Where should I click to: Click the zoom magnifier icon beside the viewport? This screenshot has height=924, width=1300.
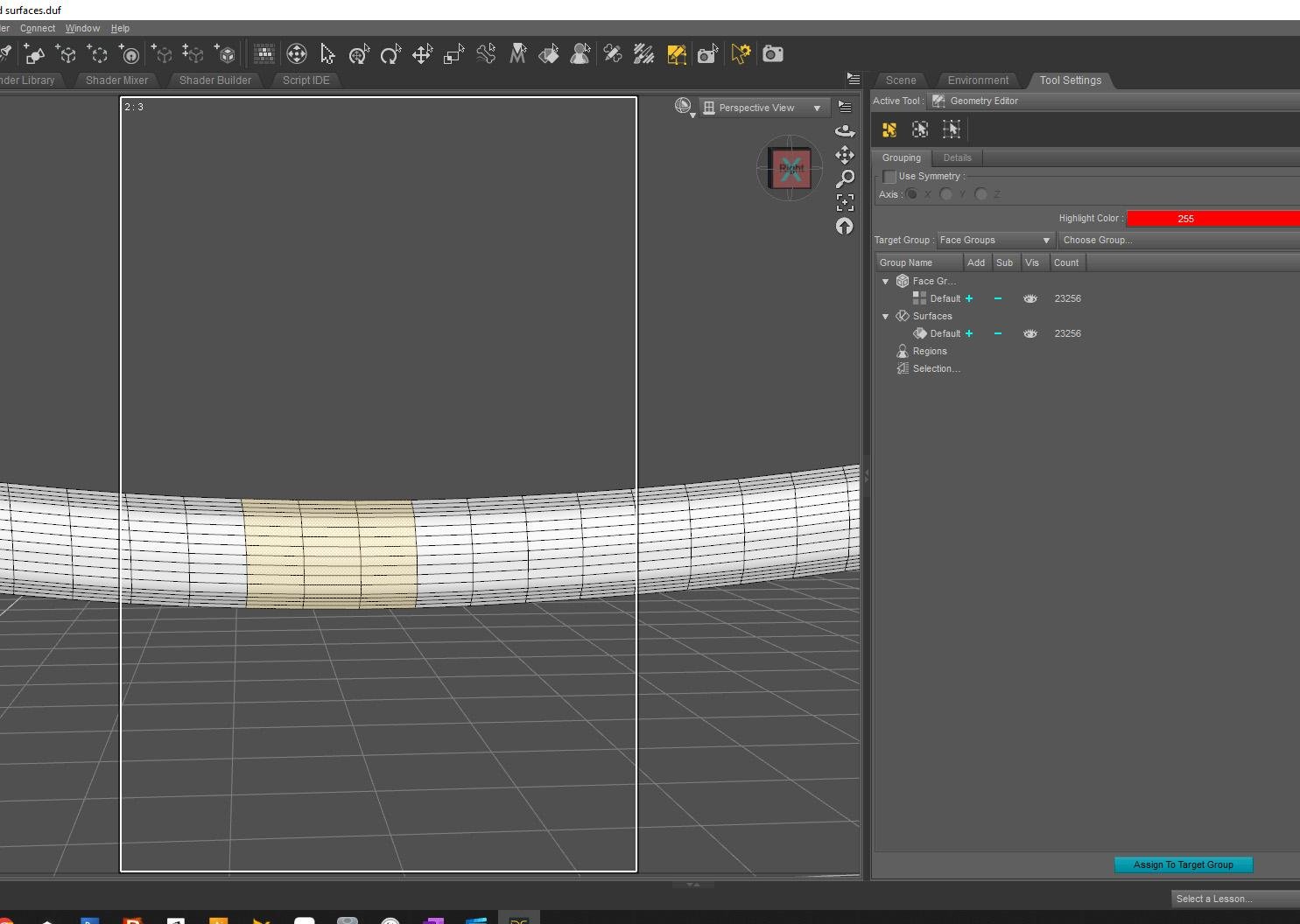coord(845,178)
